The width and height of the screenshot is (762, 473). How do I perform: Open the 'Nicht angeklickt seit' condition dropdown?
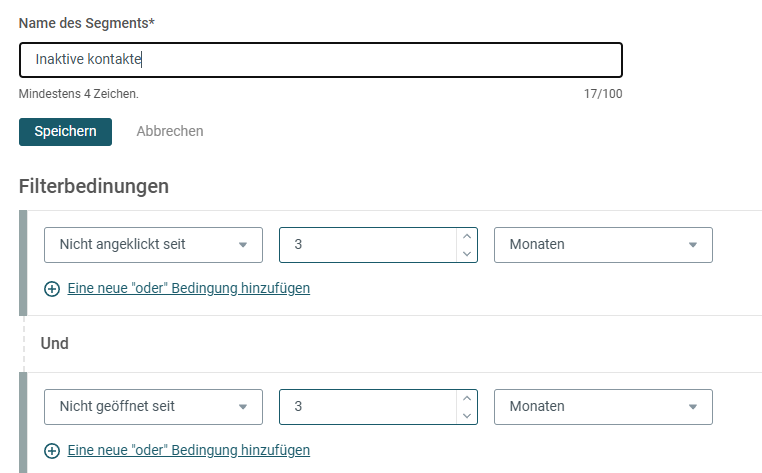point(154,245)
